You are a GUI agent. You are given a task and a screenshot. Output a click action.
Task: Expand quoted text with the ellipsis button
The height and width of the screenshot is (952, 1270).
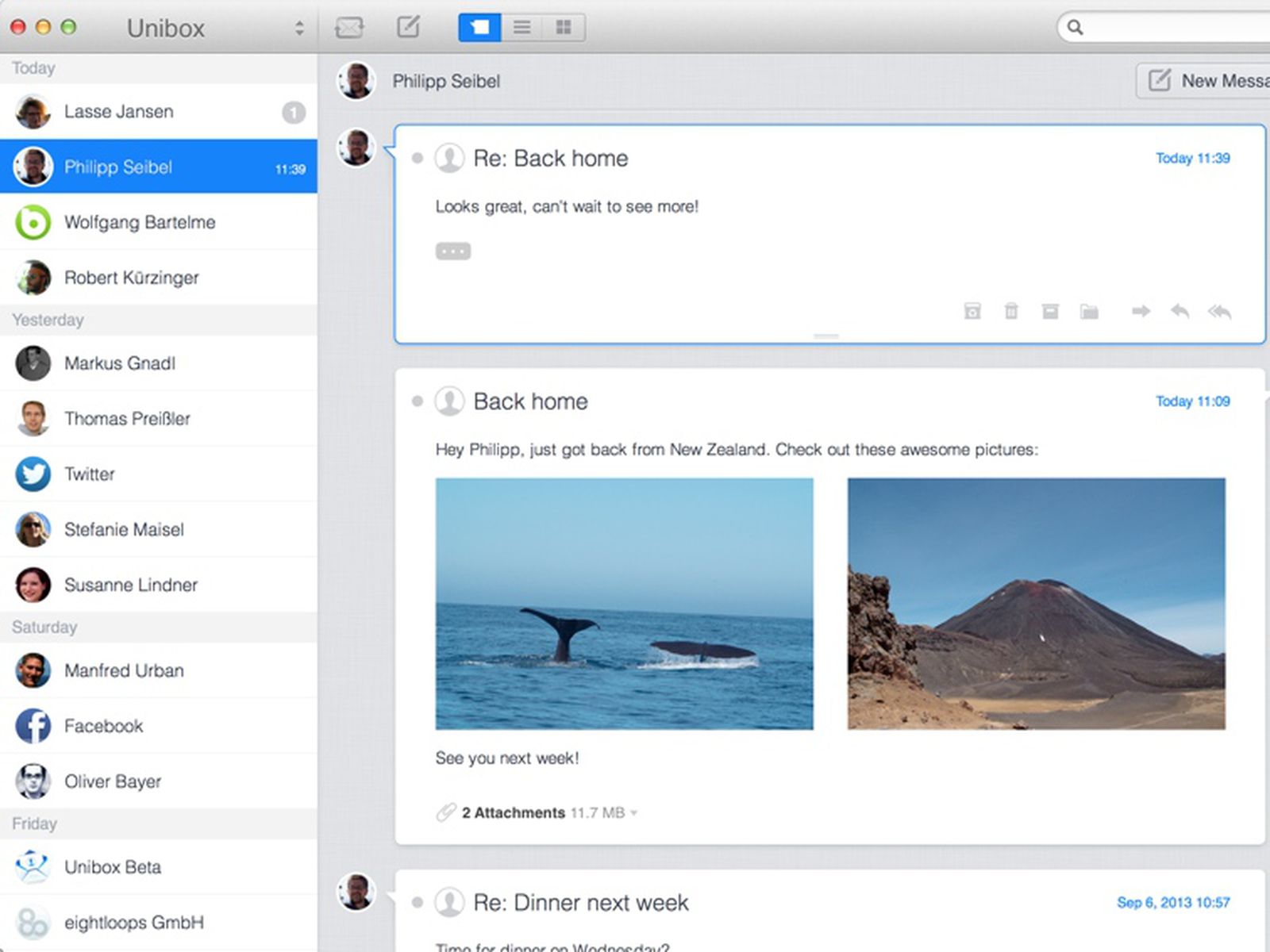(453, 251)
